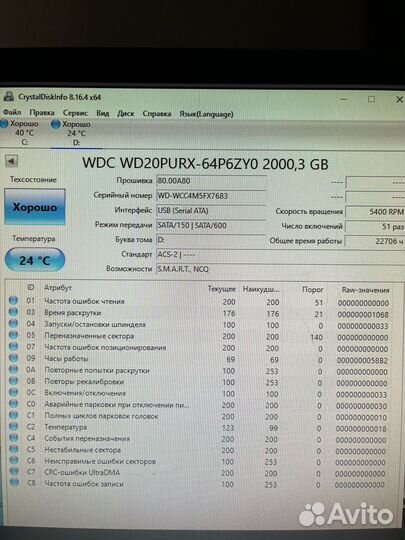
Task: Click raw value 000000000018 in Температура row
Action: [361, 429]
